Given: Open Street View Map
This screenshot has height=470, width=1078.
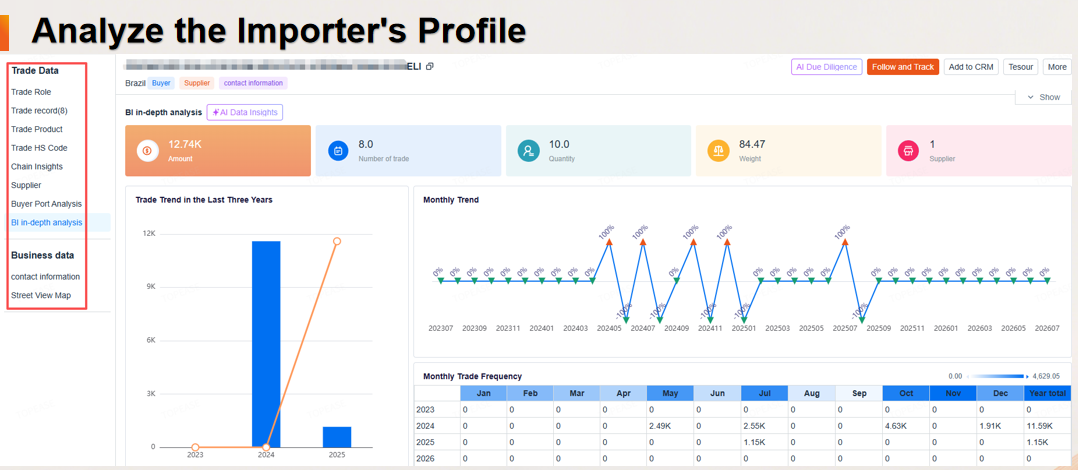Looking at the screenshot, I should coord(40,295).
